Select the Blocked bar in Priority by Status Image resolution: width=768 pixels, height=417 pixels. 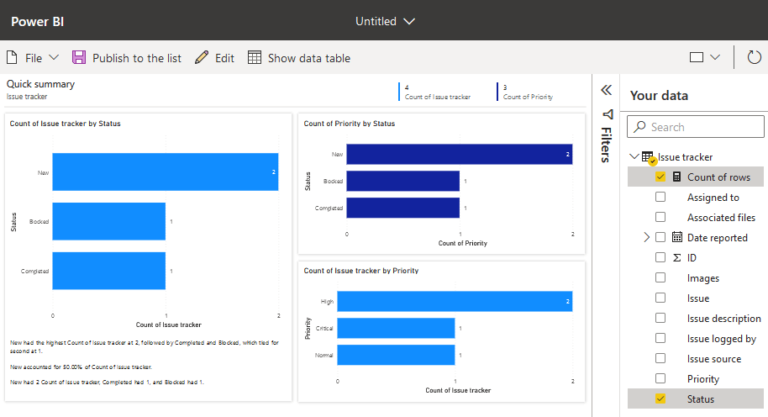pyautogui.click(x=403, y=181)
